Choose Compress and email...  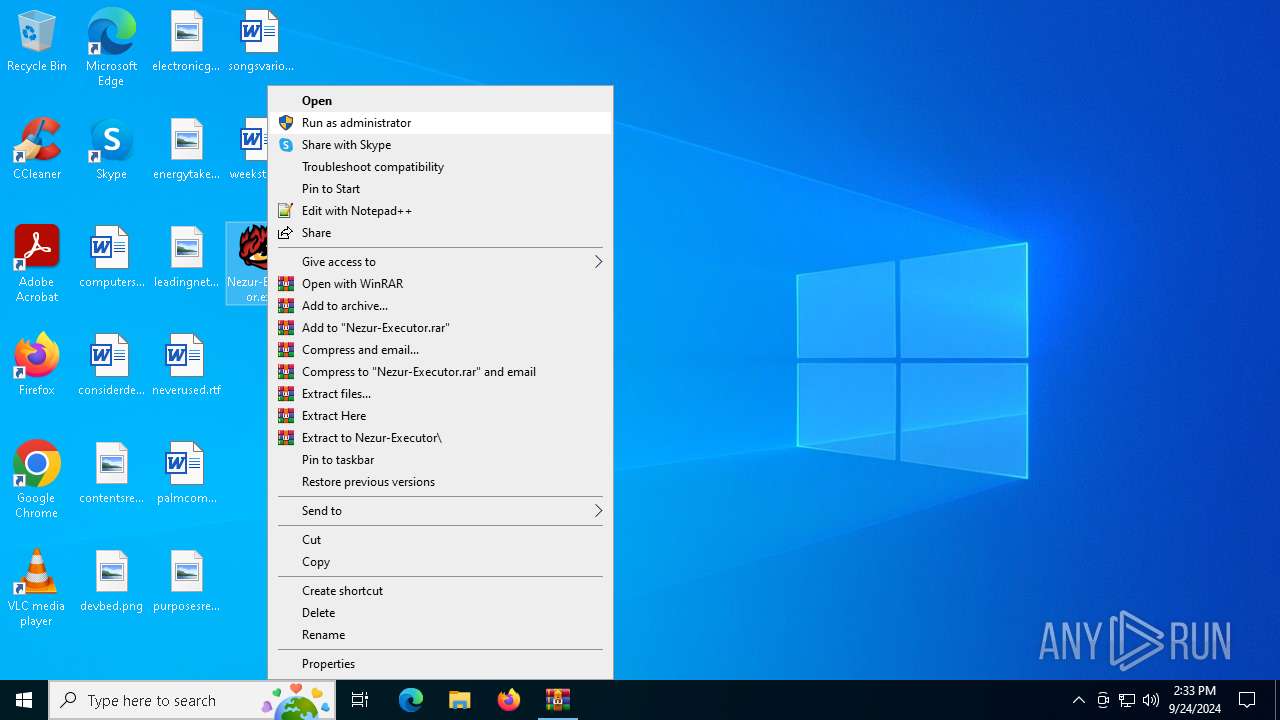point(440,350)
